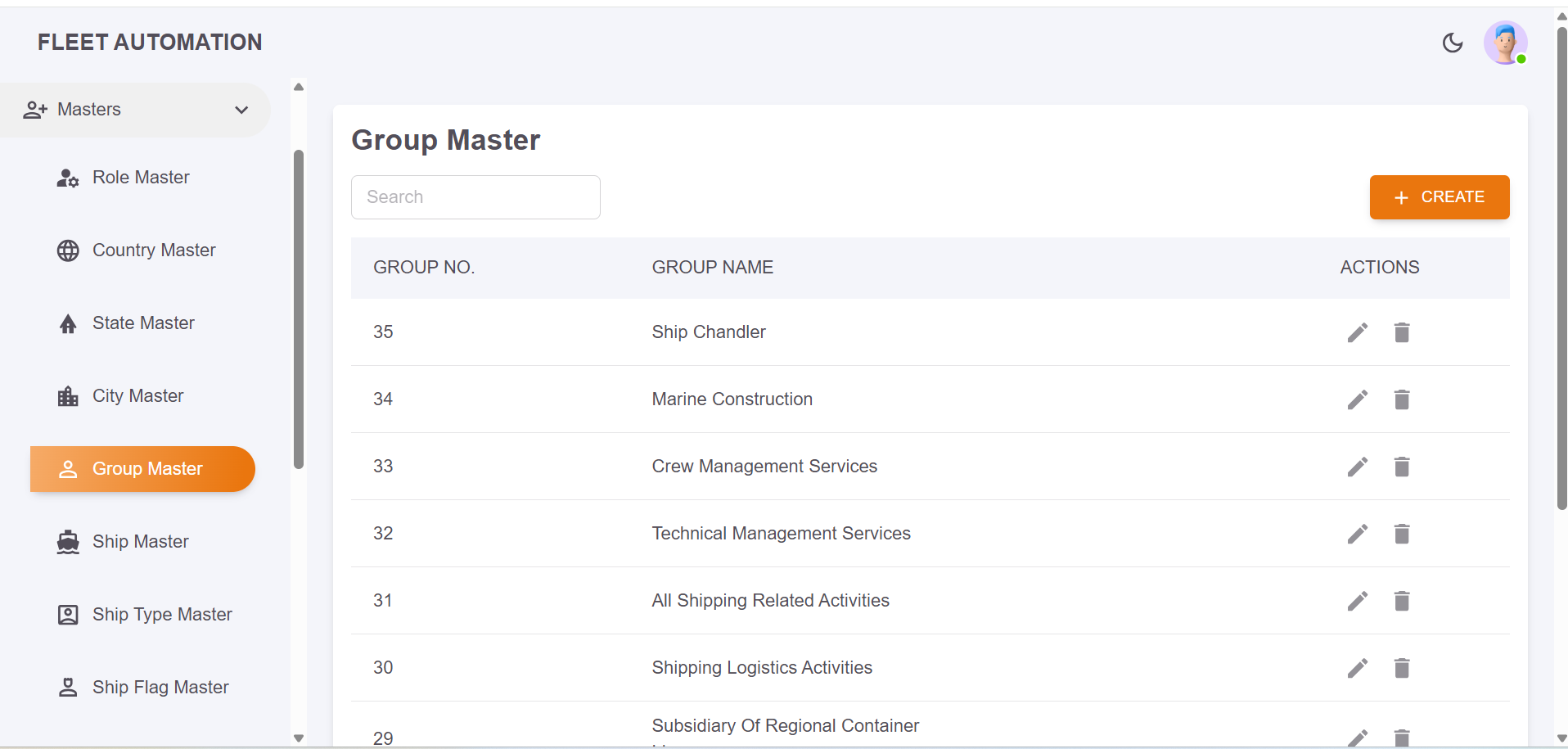Click the City Master building icon
Image resolution: width=1568 pixels, height=749 pixels.
[x=68, y=395]
